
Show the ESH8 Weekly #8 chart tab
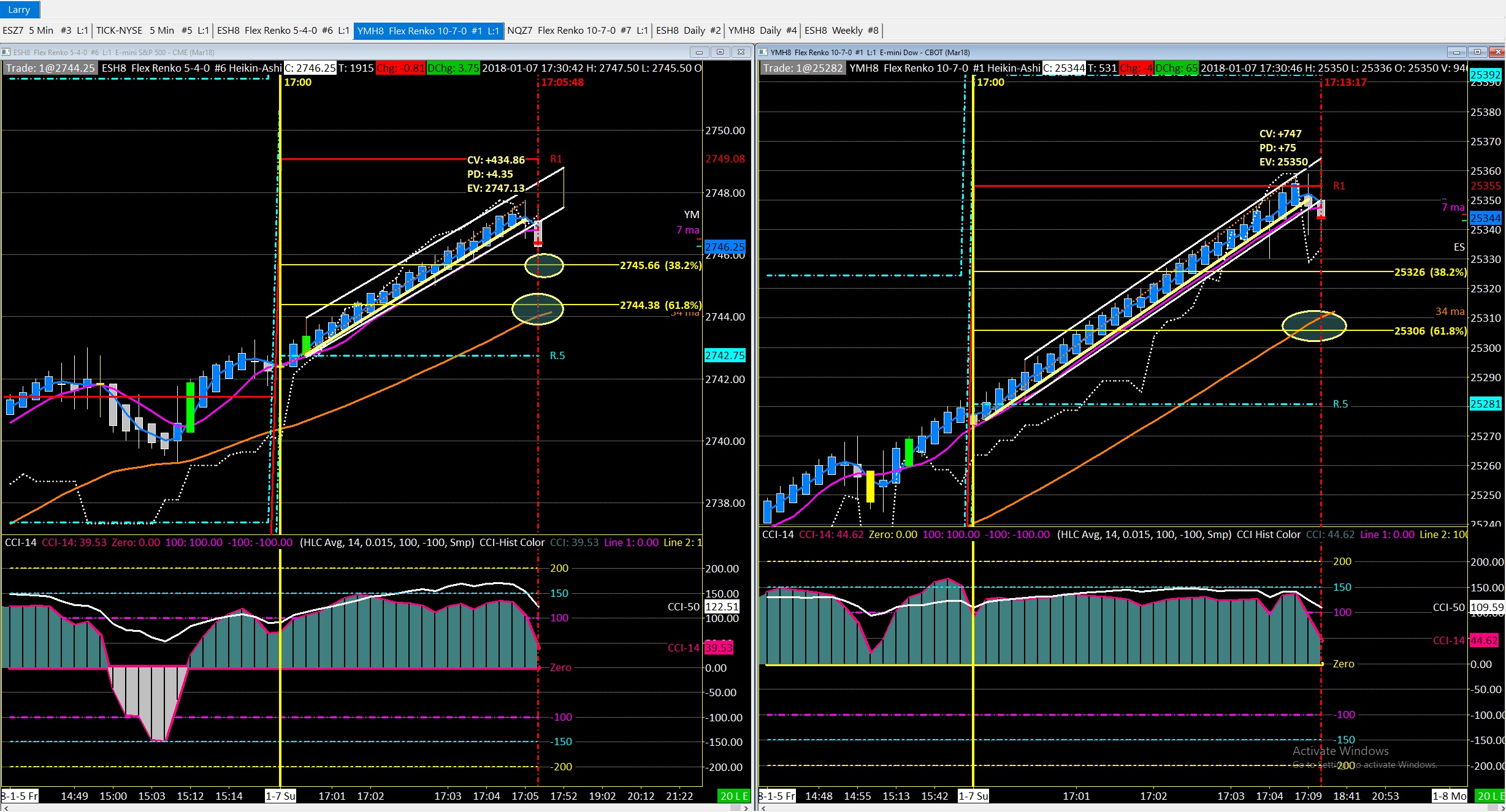tap(841, 31)
